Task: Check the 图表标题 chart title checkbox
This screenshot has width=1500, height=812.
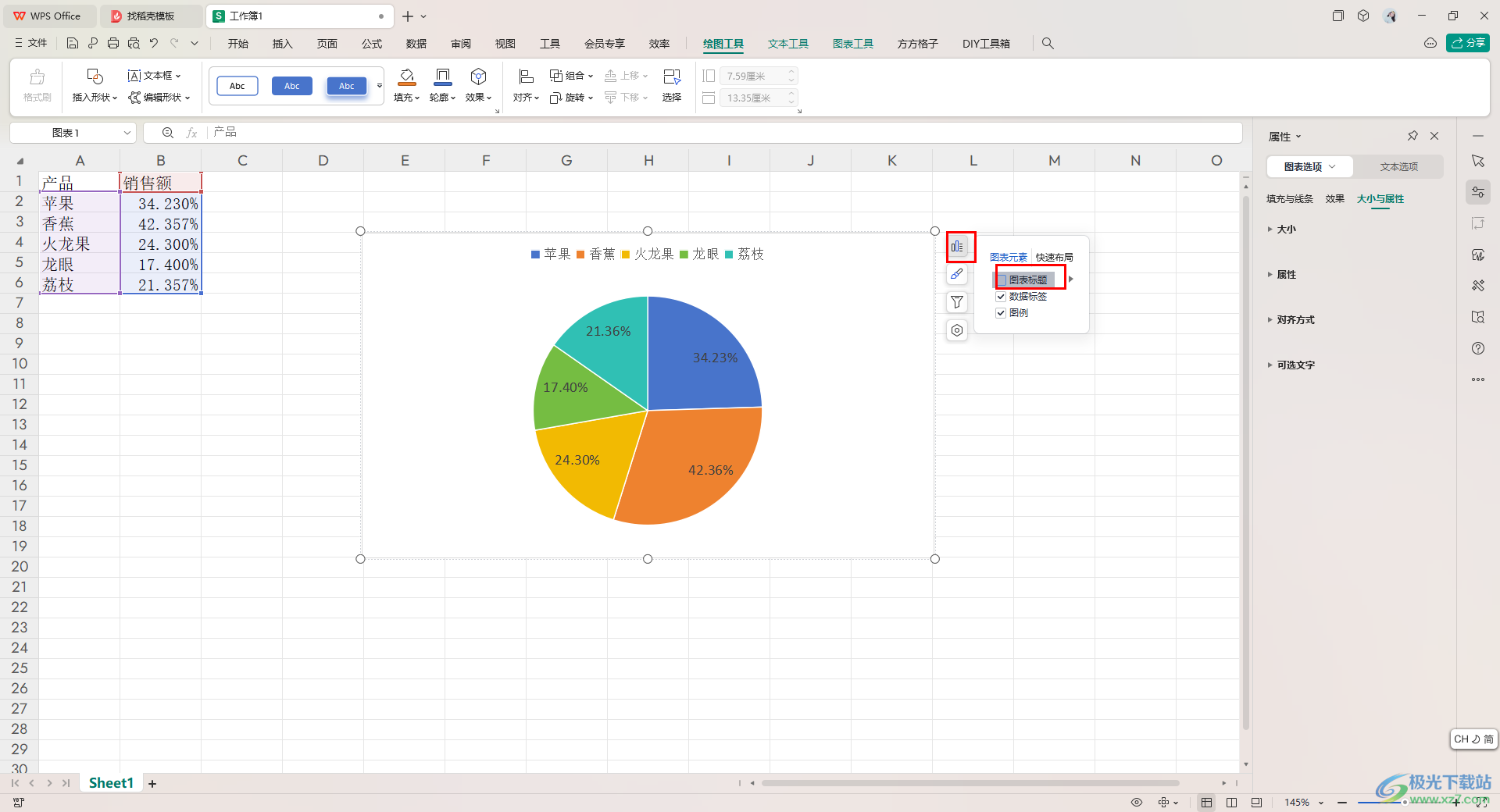Action: (1002, 280)
